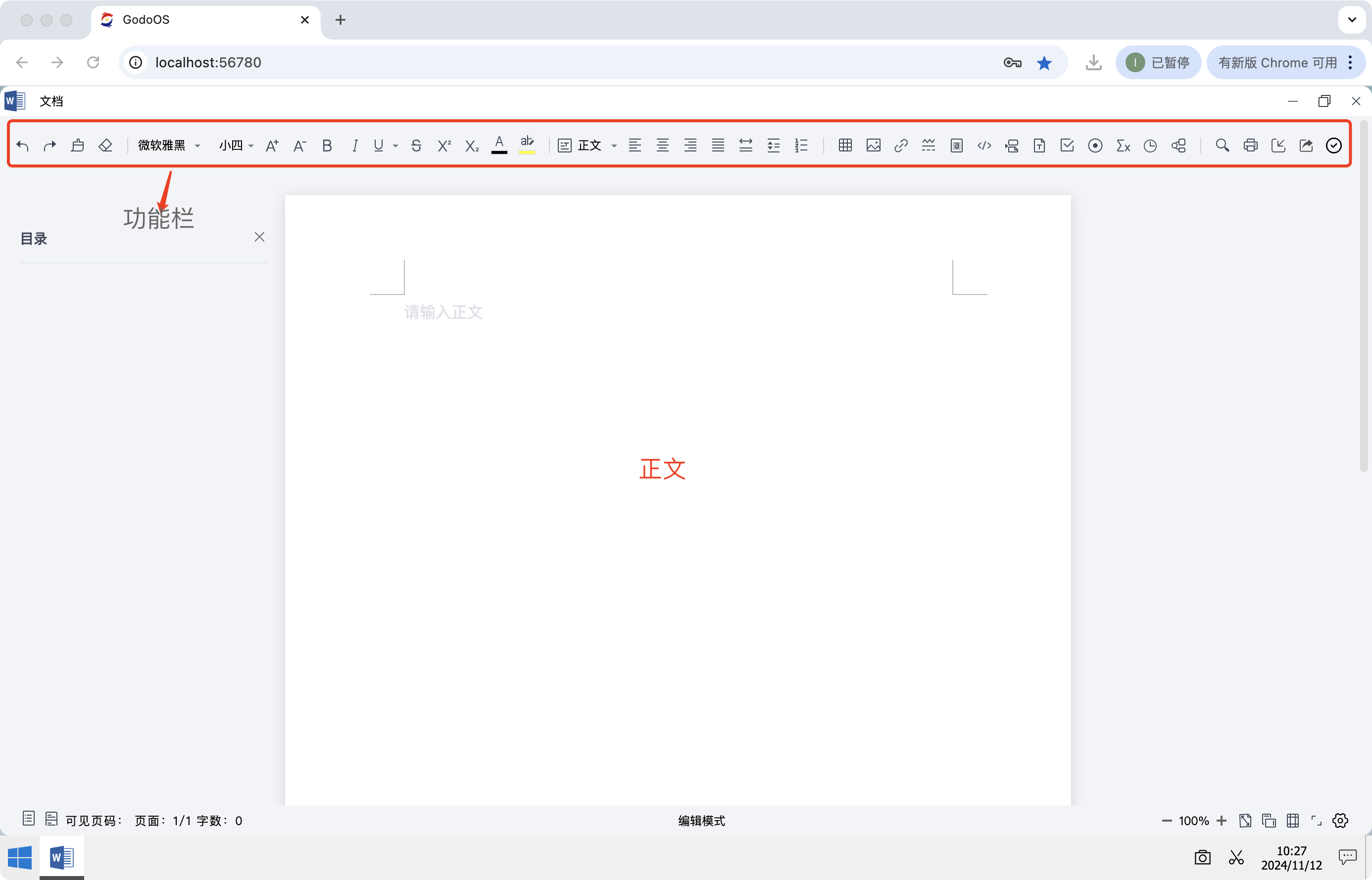This screenshot has height=880, width=1372.
Task: Insert a separator line
Action: click(929, 146)
